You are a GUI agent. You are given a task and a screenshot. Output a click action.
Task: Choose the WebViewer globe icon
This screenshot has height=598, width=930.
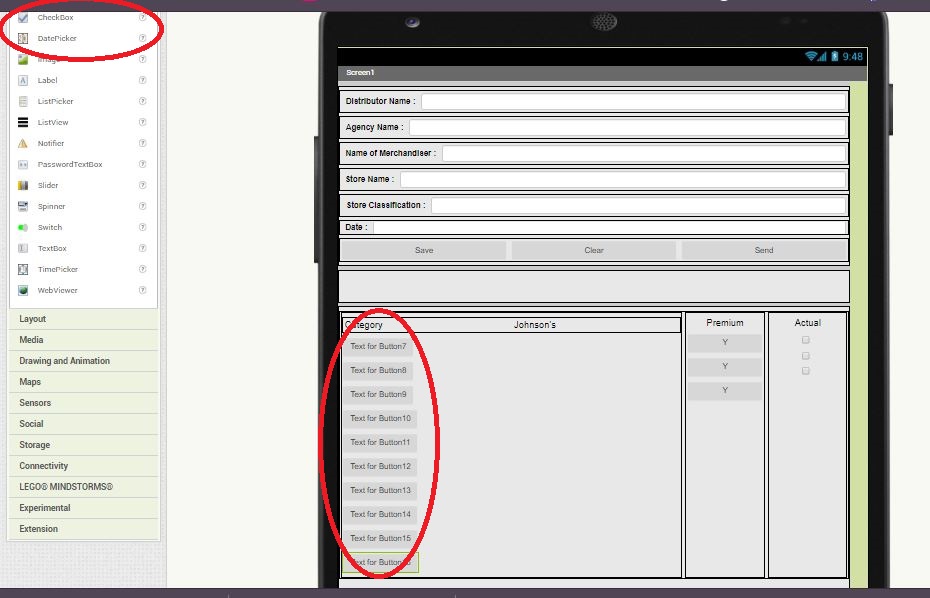pos(23,290)
